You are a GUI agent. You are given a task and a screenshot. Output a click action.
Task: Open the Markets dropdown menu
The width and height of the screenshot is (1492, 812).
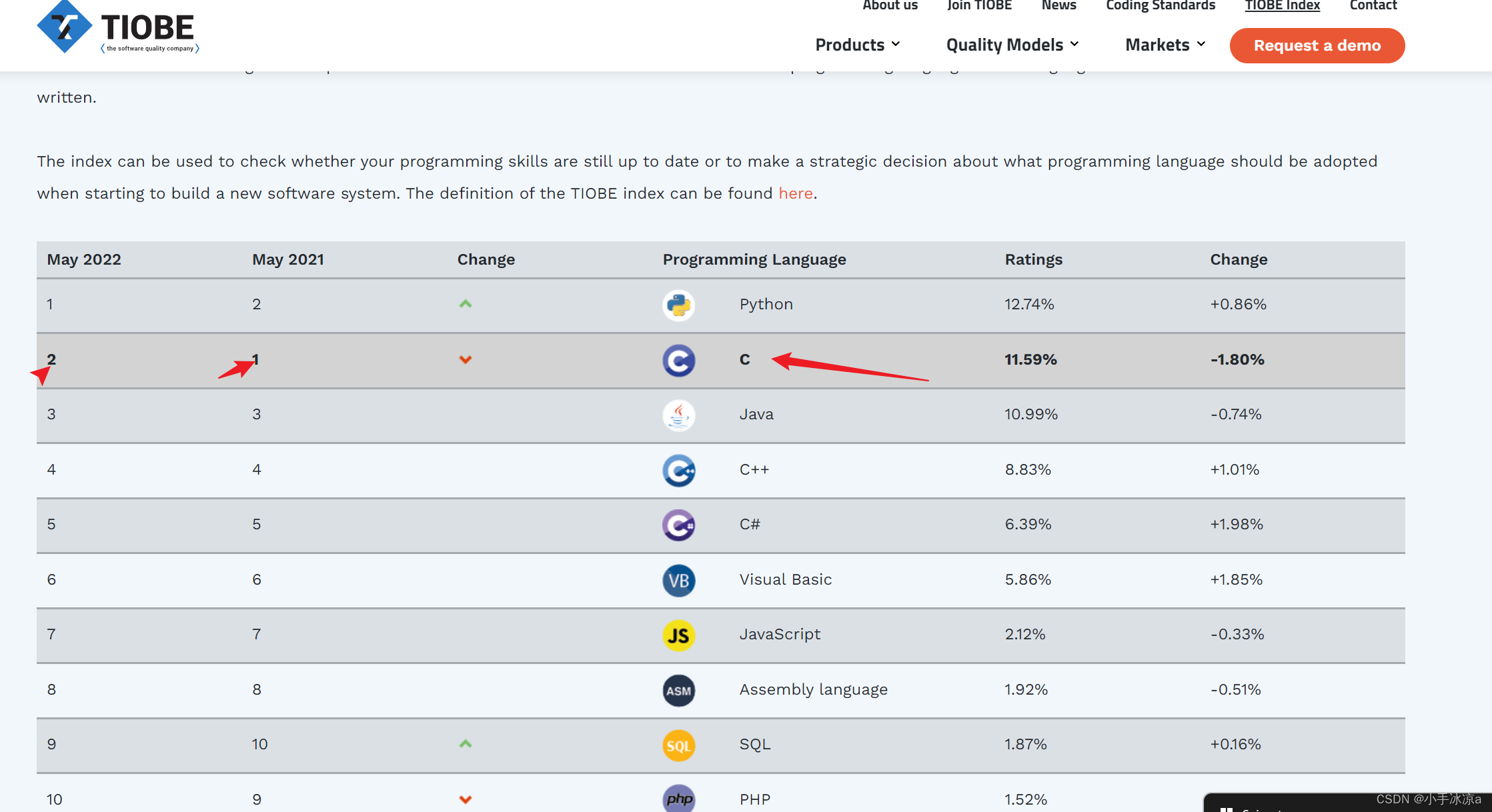tap(1165, 45)
